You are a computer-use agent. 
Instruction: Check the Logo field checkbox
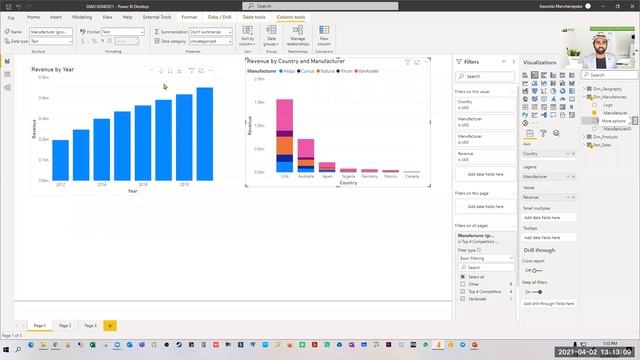(x=594, y=105)
